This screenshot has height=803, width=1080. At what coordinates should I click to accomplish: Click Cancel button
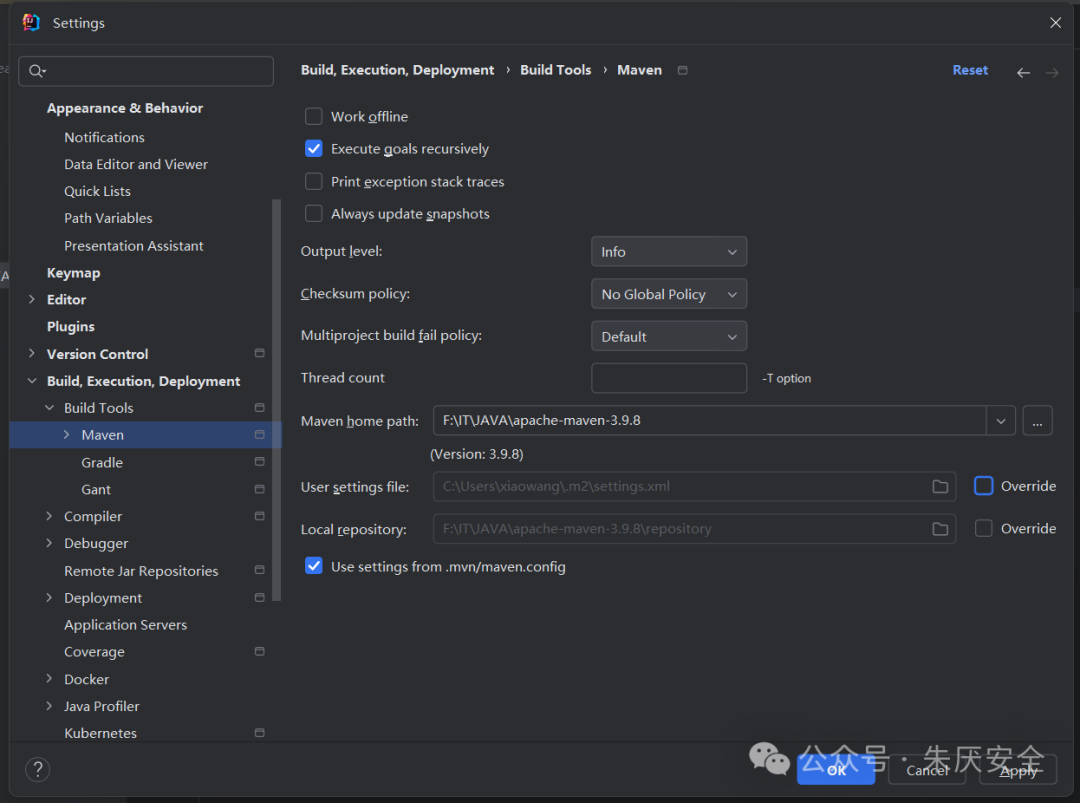(927, 770)
